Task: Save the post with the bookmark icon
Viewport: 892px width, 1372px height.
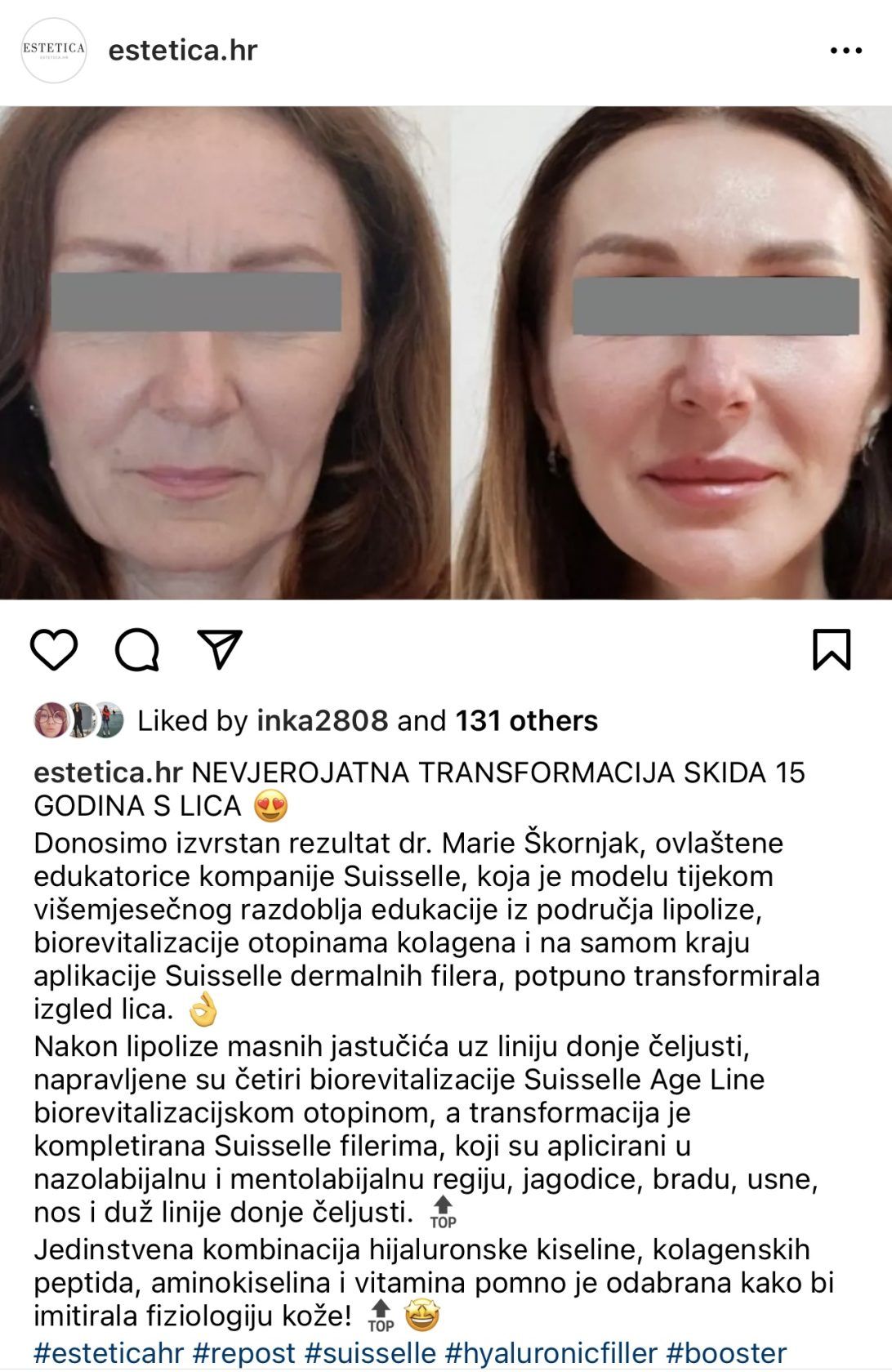Action: pyautogui.click(x=832, y=649)
